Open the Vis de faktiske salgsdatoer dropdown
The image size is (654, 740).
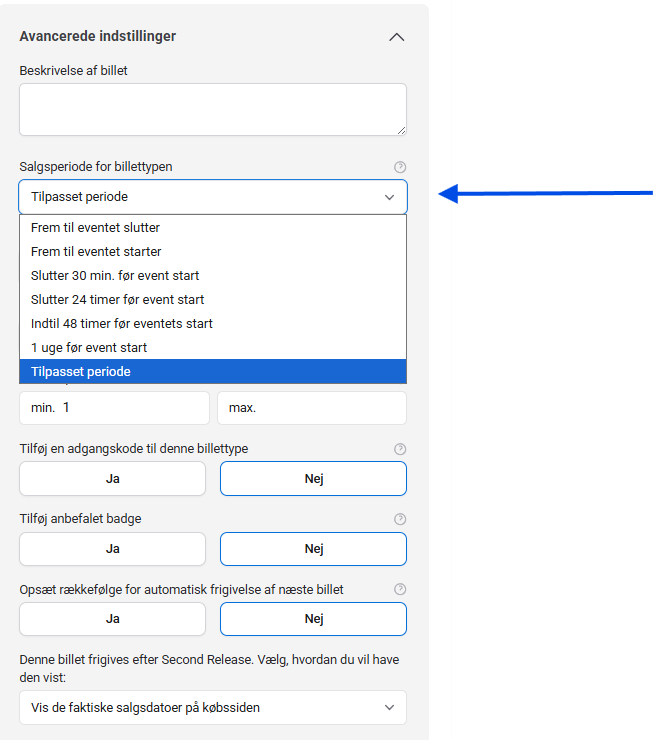point(212,707)
